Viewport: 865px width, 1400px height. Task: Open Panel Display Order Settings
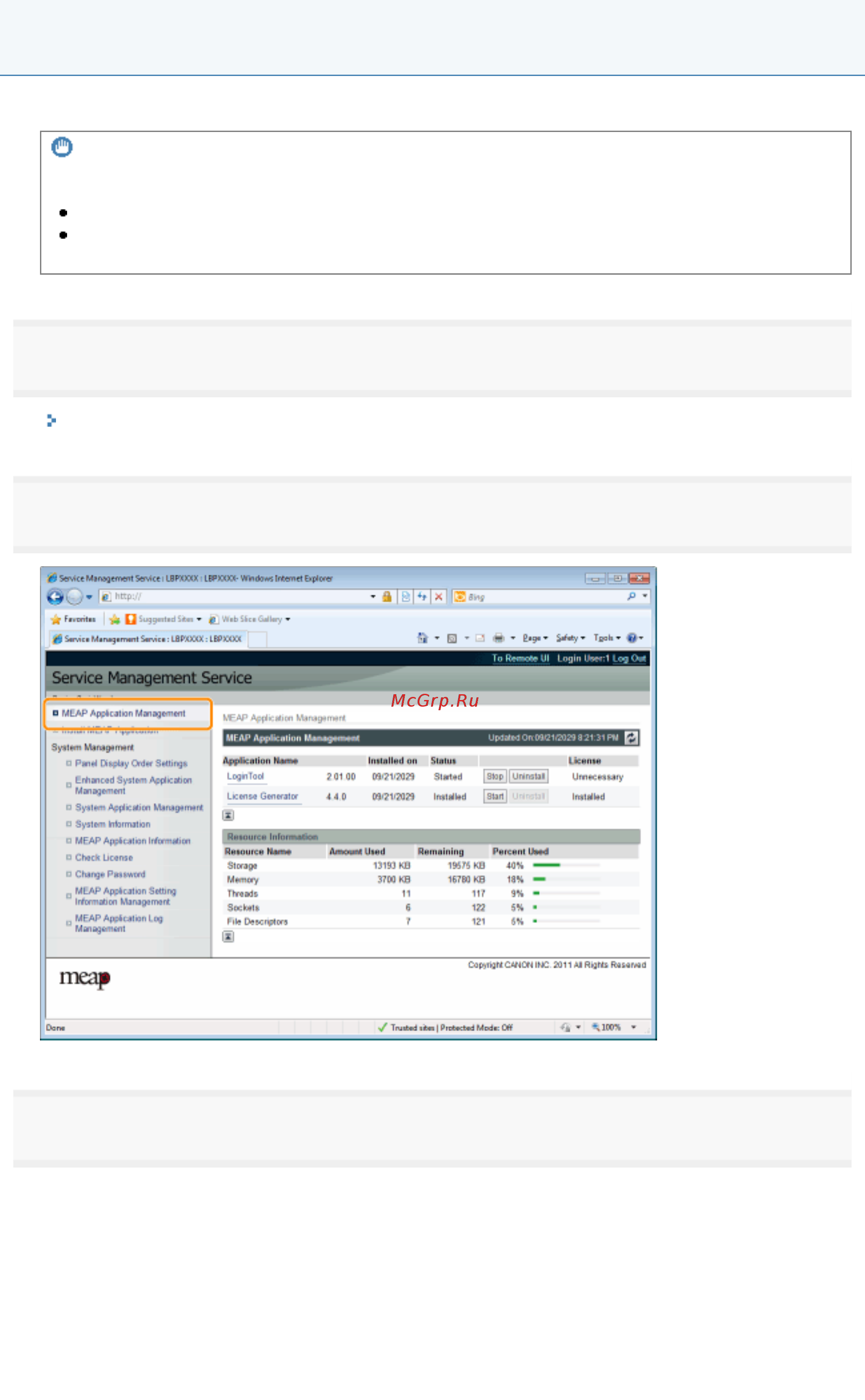(131, 763)
